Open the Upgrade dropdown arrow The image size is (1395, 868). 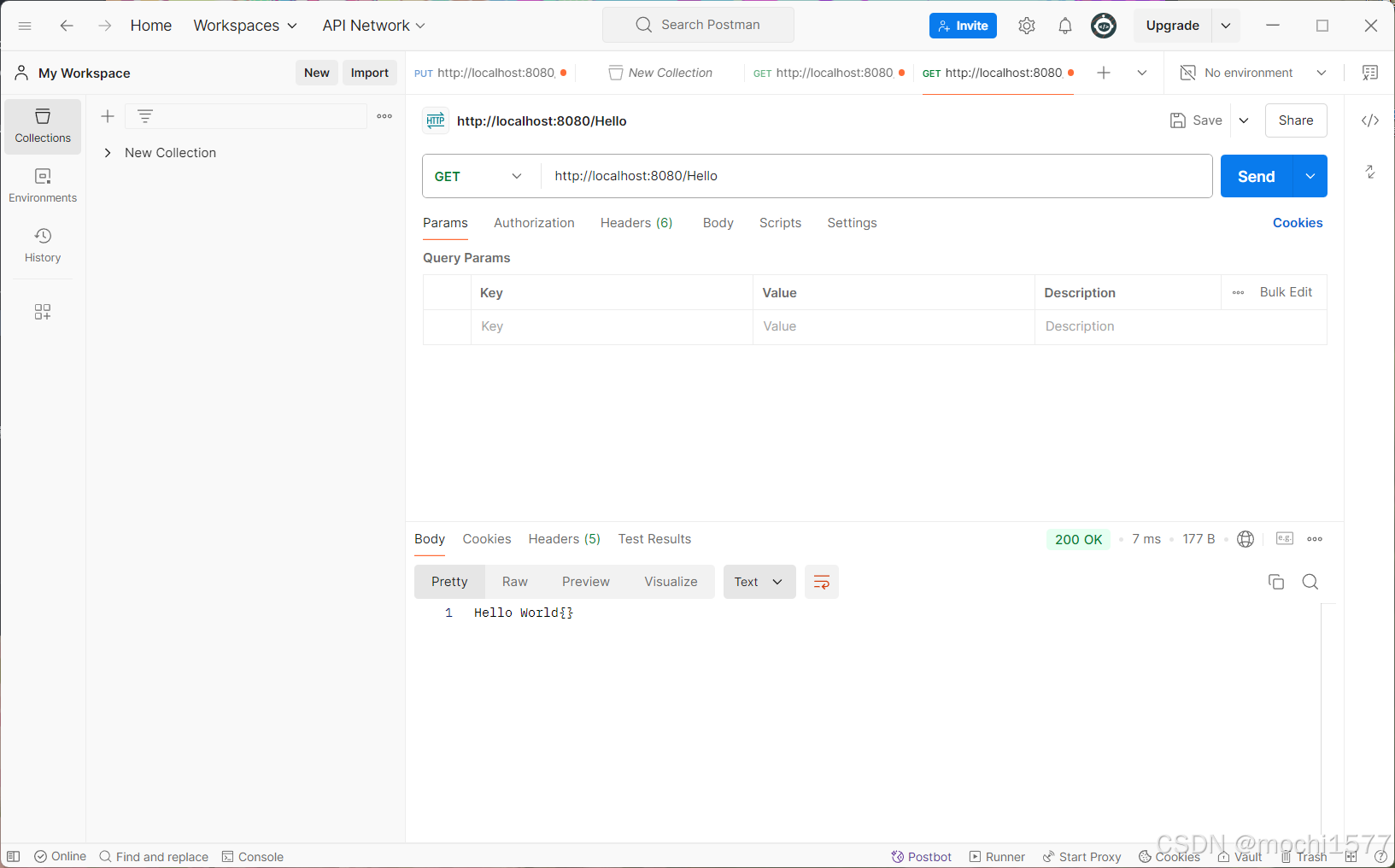(x=1226, y=26)
